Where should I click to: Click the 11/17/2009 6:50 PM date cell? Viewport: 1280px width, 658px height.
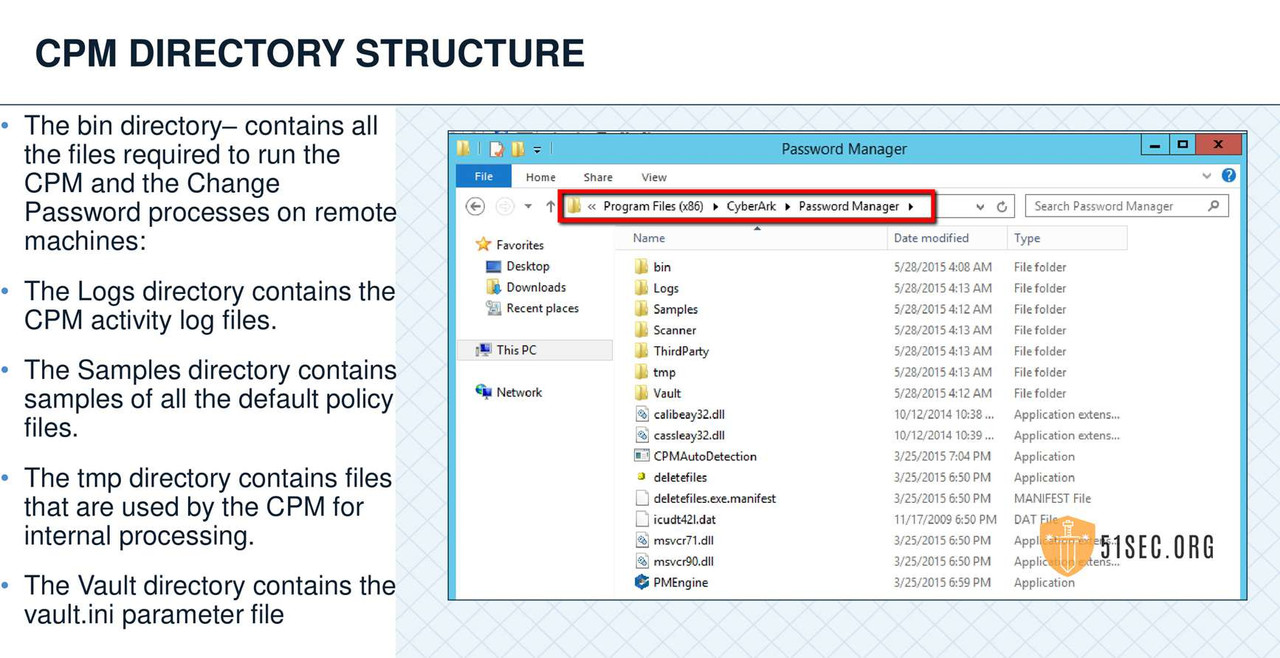pos(945,519)
